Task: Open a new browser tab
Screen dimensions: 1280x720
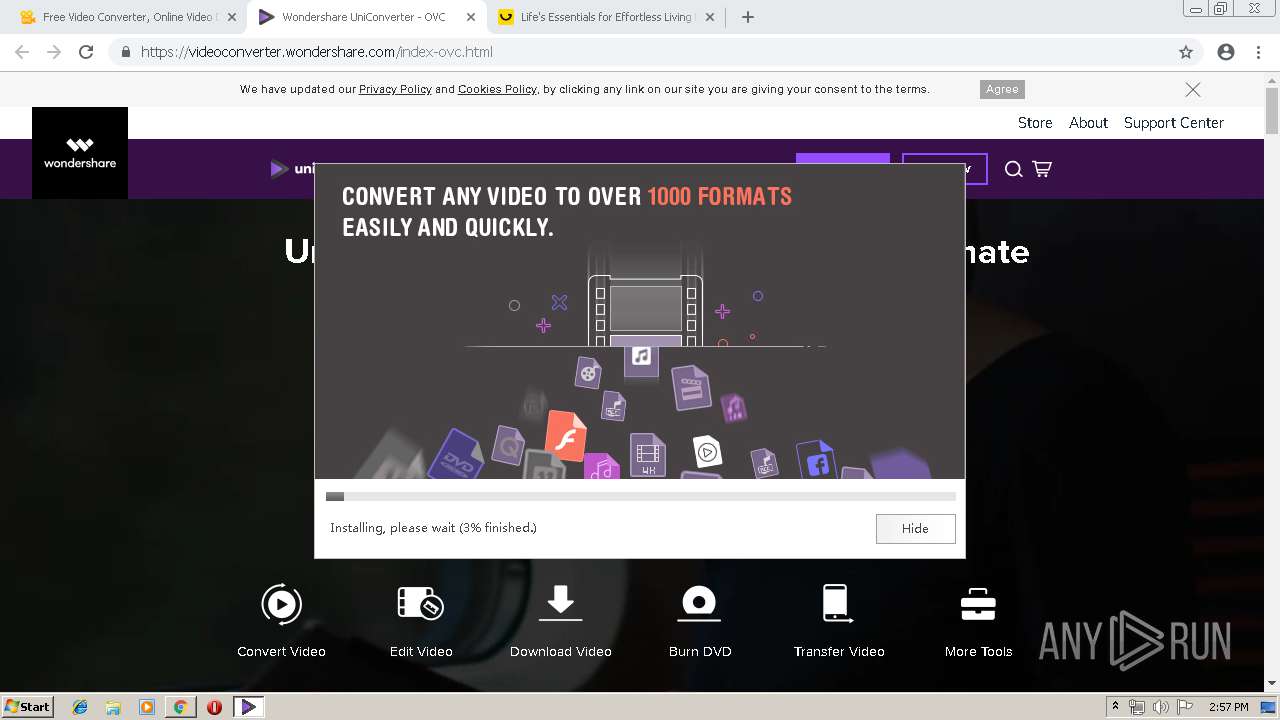Action: [x=748, y=17]
